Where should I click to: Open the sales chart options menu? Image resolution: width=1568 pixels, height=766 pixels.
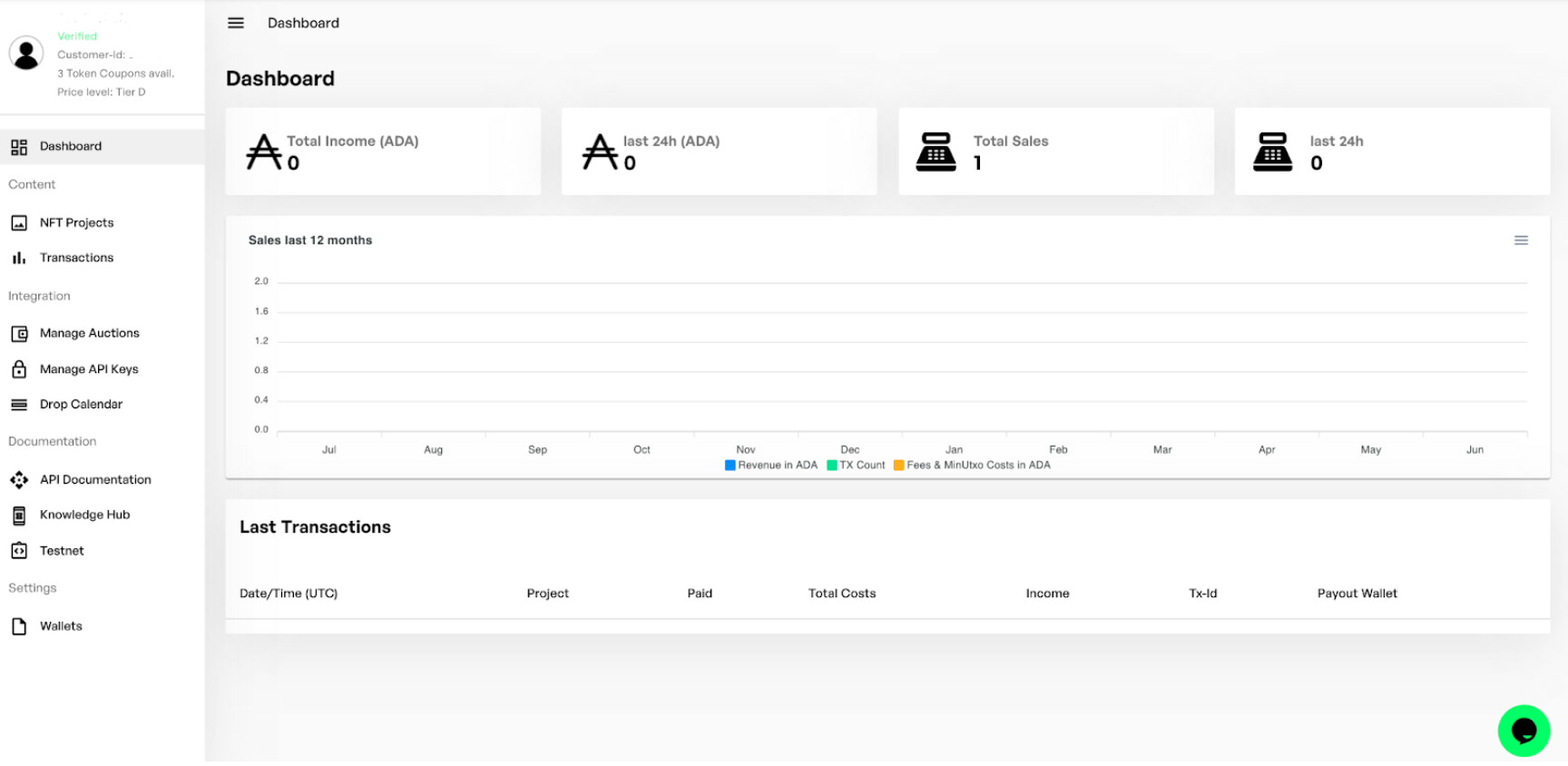pyautogui.click(x=1521, y=241)
